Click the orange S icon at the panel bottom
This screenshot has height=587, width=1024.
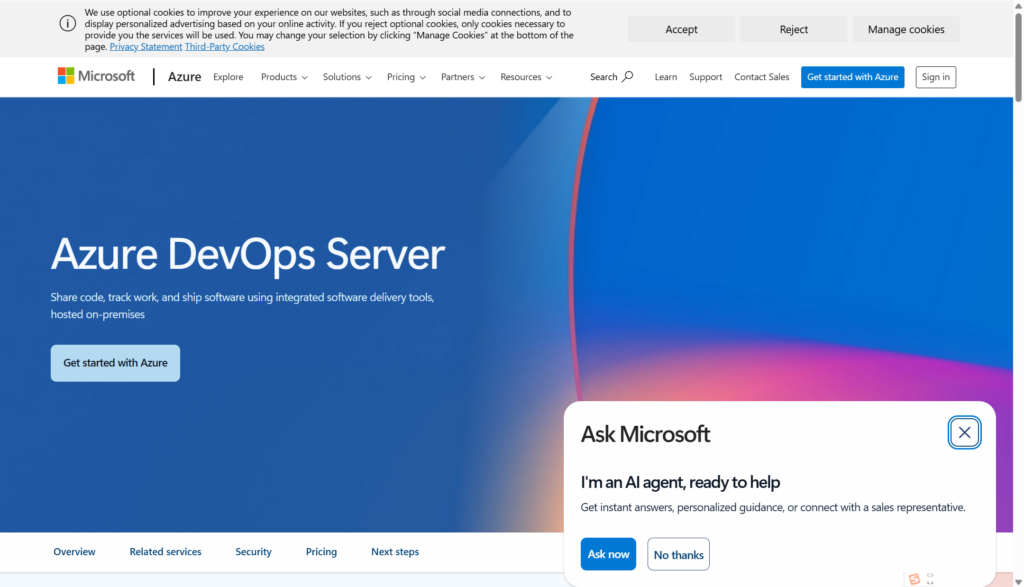[x=914, y=579]
